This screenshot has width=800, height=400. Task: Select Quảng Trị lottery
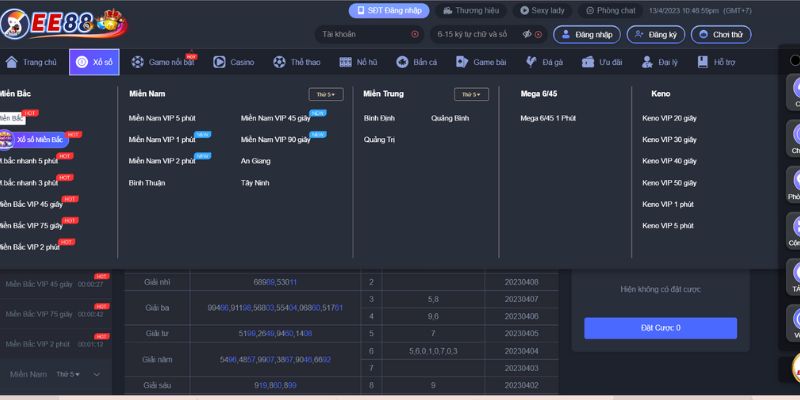[x=379, y=139]
